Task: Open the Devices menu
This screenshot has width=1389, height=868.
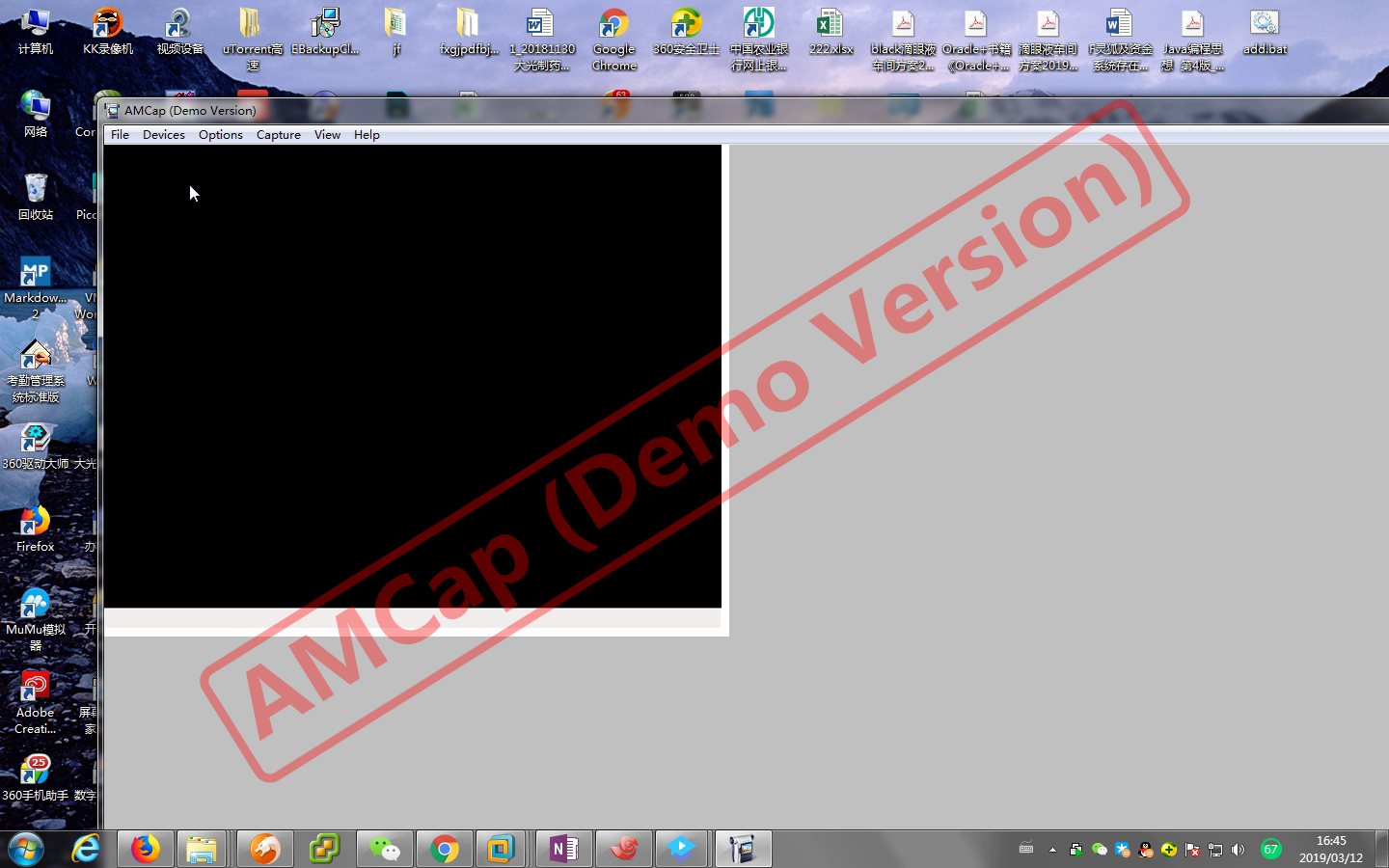Action: 163,135
